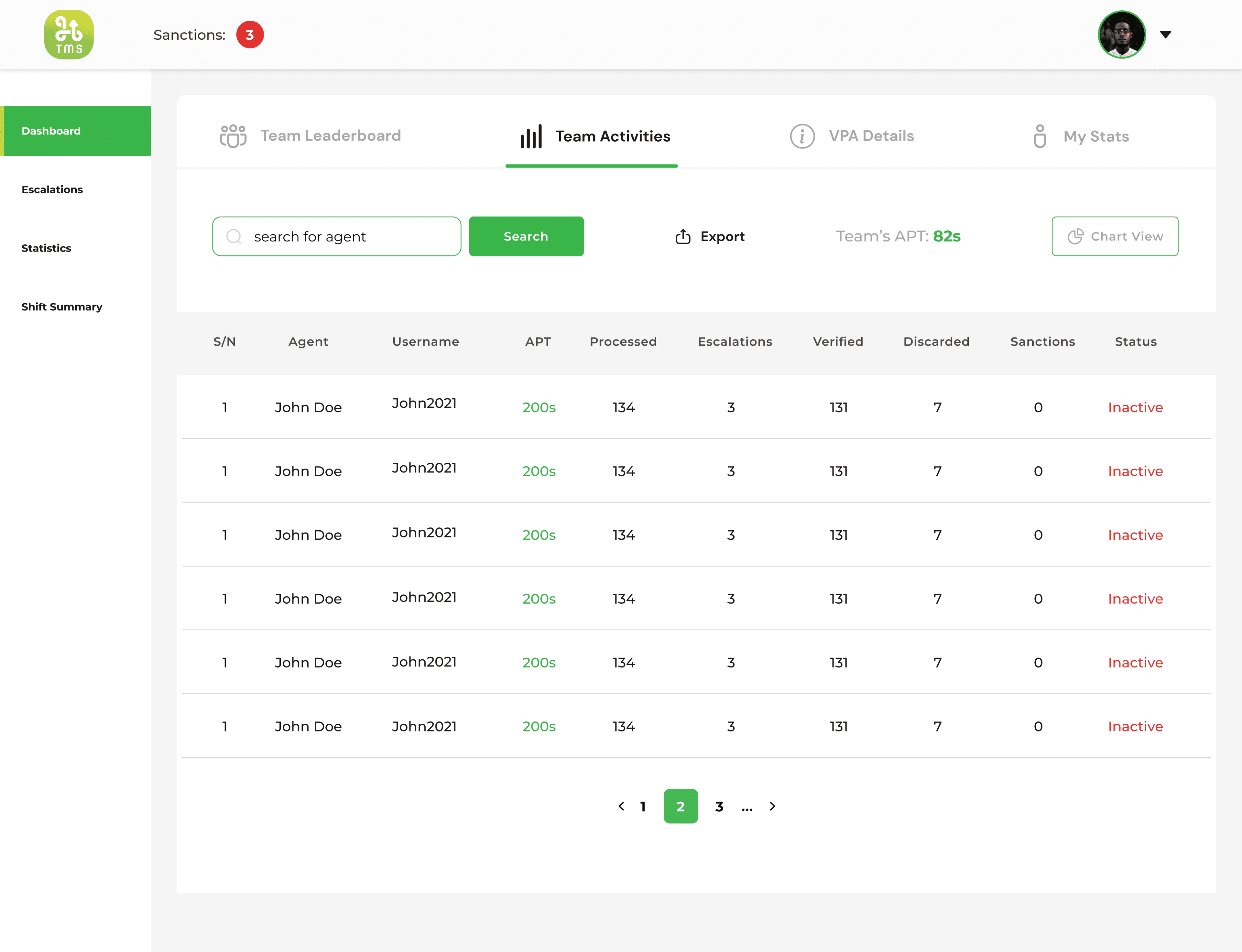The image size is (1242, 952).
Task: Go to previous page arrow
Action: (621, 806)
